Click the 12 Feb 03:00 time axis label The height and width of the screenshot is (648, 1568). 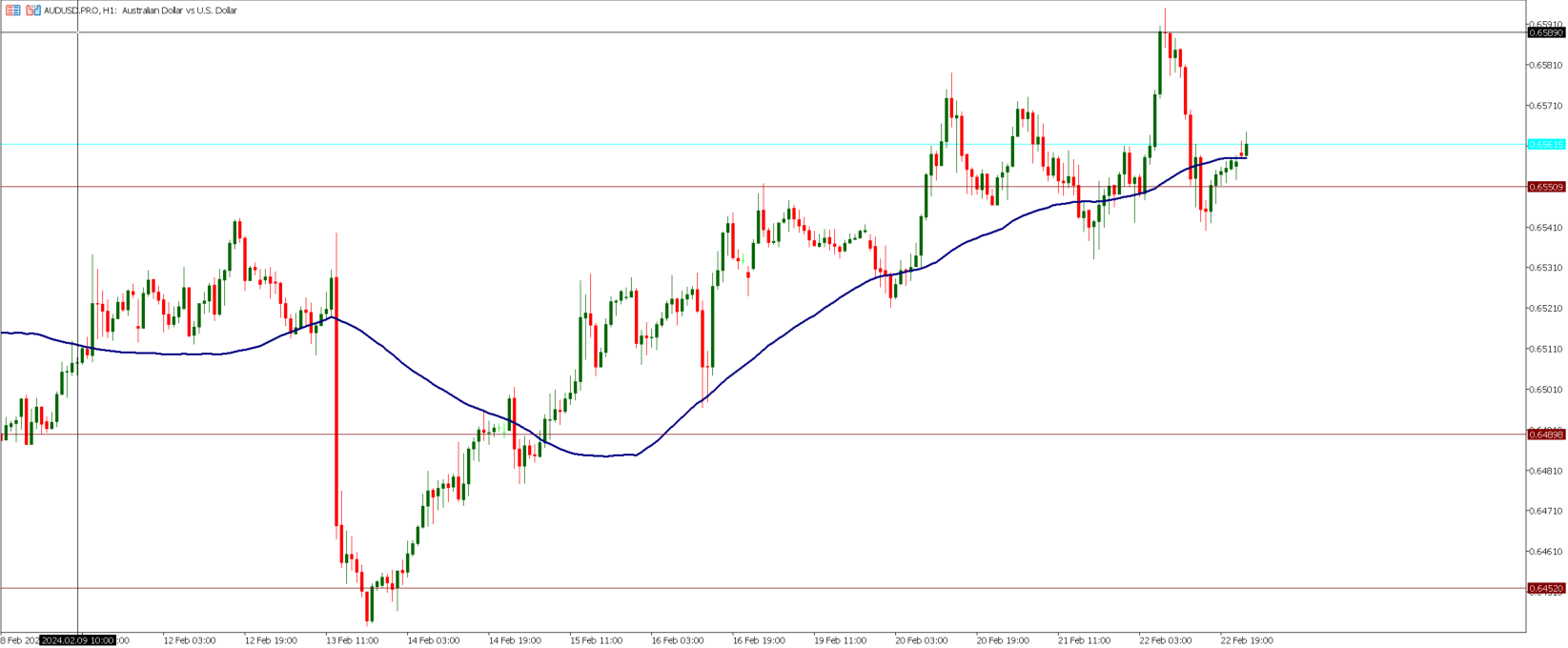(190, 640)
